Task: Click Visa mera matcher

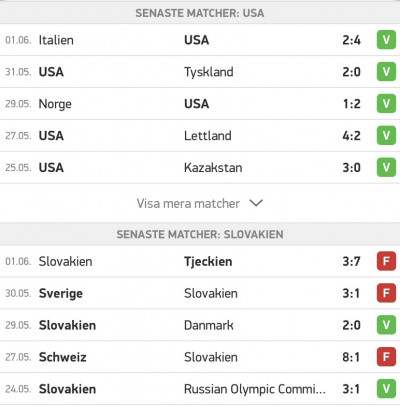Action: pos(188,203)
